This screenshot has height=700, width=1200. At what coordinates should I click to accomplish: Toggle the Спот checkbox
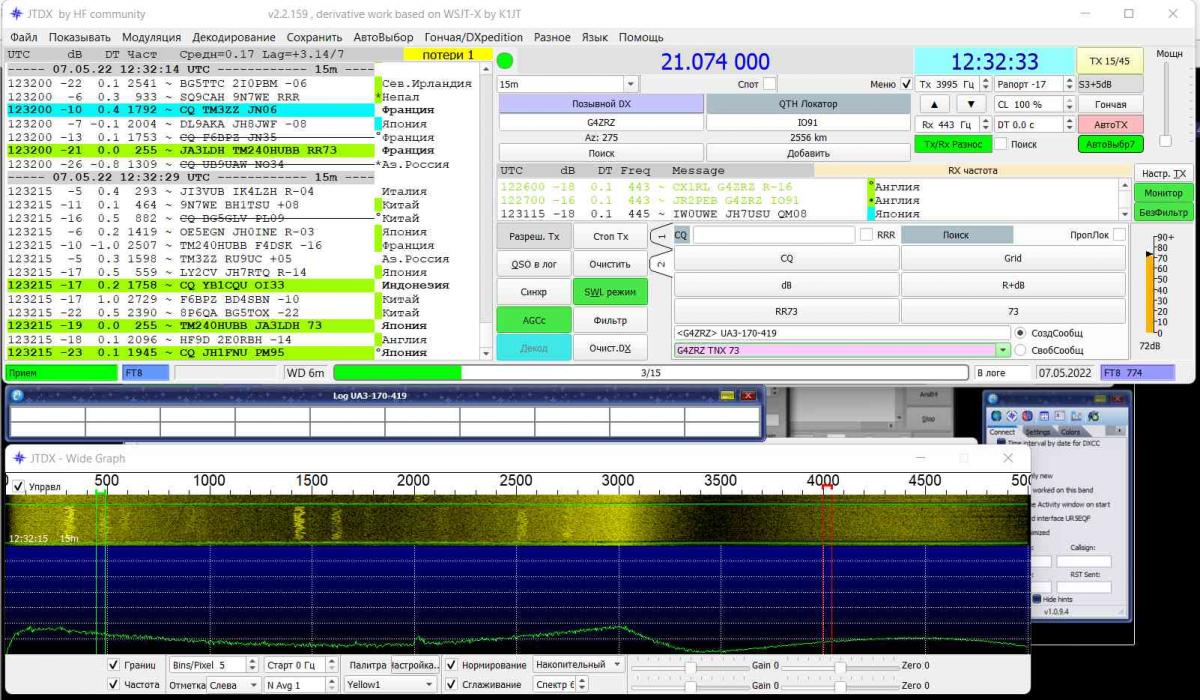(x=770, y=85)
